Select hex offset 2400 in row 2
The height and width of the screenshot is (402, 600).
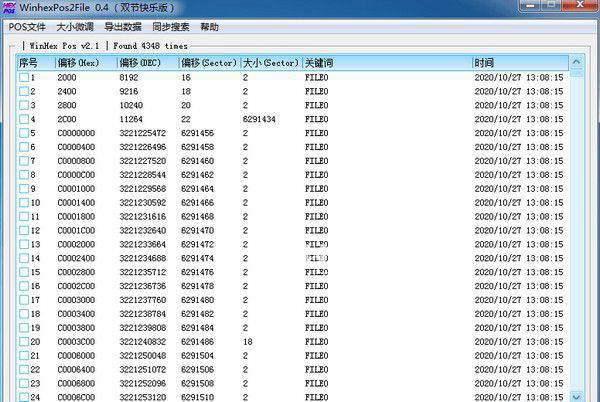click(x=67, y=91)
